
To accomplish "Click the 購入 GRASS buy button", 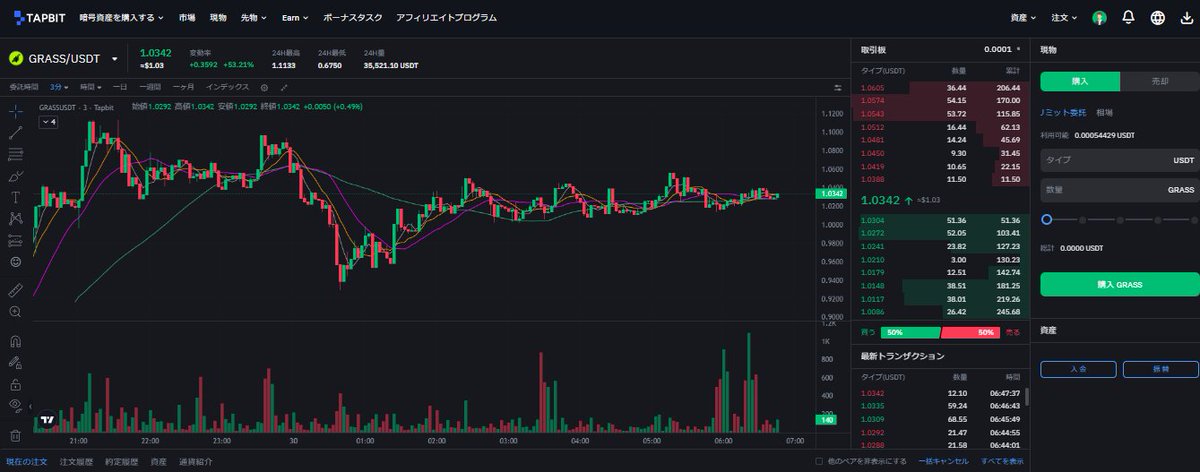I will (1119, 285).
